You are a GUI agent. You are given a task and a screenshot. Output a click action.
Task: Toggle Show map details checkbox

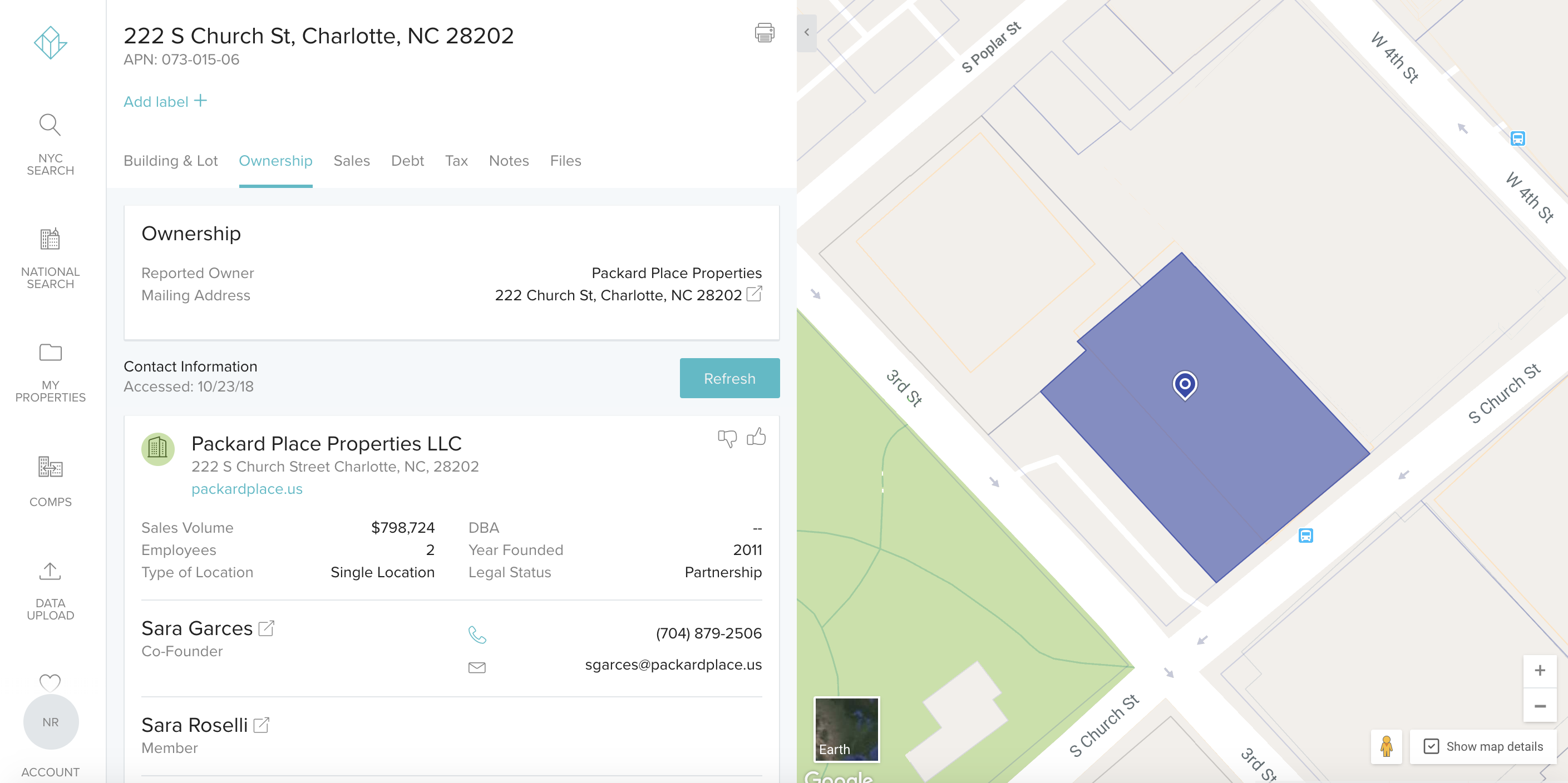coord(1431,746)
